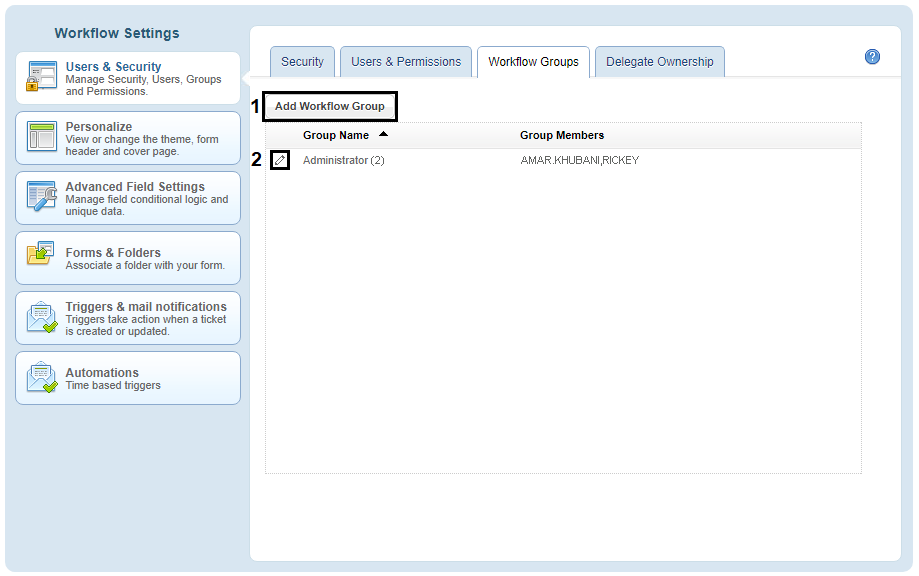Viewport: 919px width, 576px height.
Task: Select the Administrator (2) group row
Action: point(563,160)
